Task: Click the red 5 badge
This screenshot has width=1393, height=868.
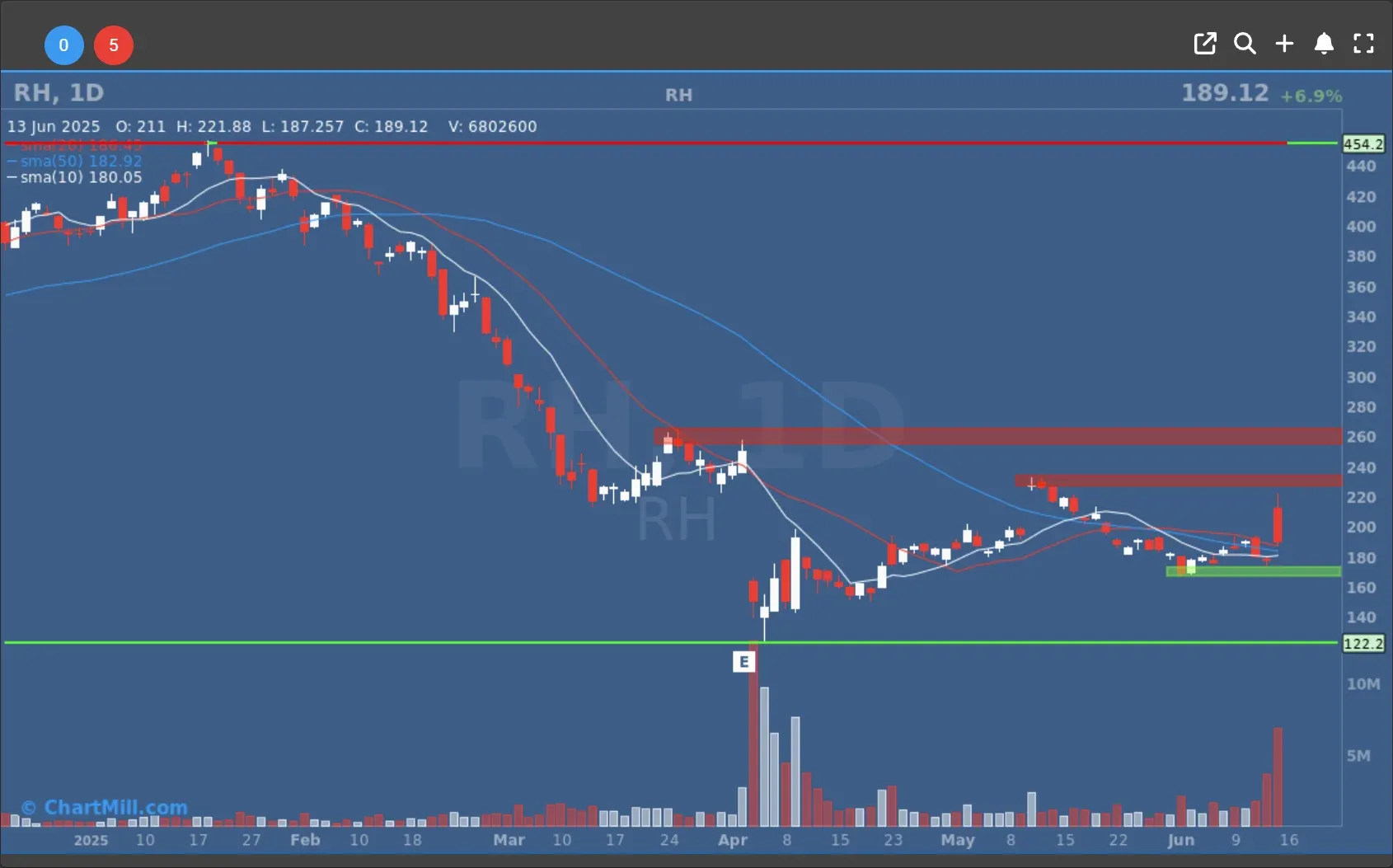Action: 114,45
